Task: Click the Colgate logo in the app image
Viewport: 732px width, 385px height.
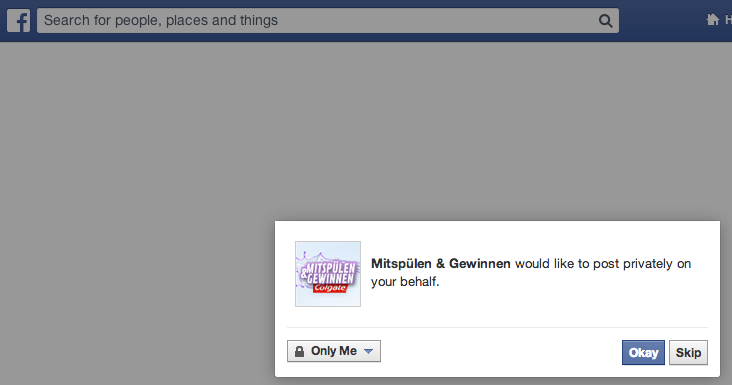Action: tap(330, 288)
